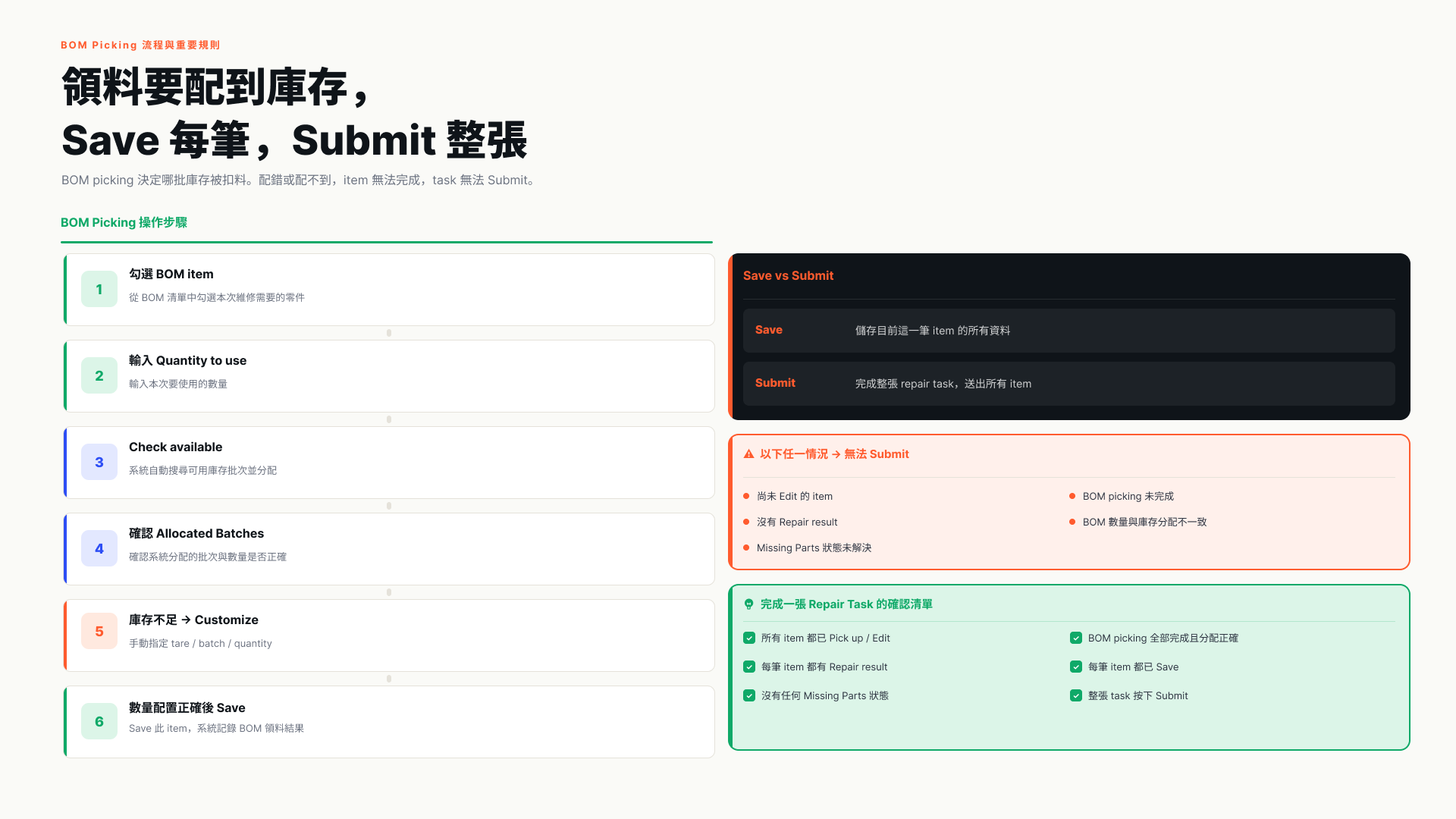Click the bullet dot before 沒有 Repair result
Viewport: 1456px width, 819px height.
coord(746,522)
